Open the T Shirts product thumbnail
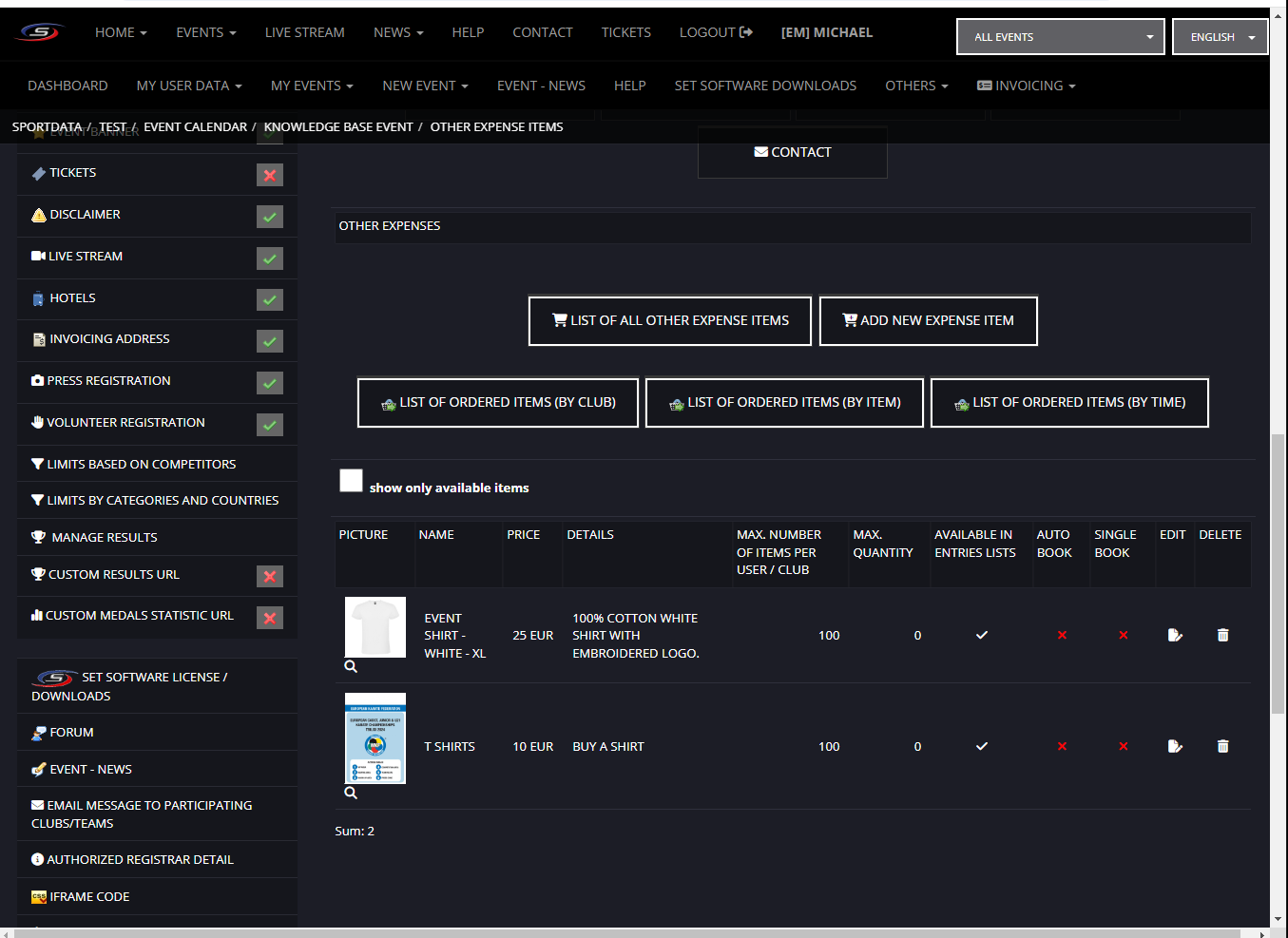Screen dimensions: 1288x938 pos(375,738)
